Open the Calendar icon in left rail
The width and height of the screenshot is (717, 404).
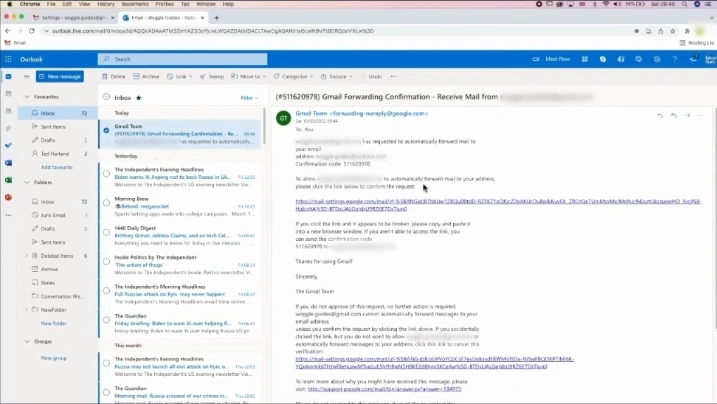pyautogui.click(x=8, y=94)
